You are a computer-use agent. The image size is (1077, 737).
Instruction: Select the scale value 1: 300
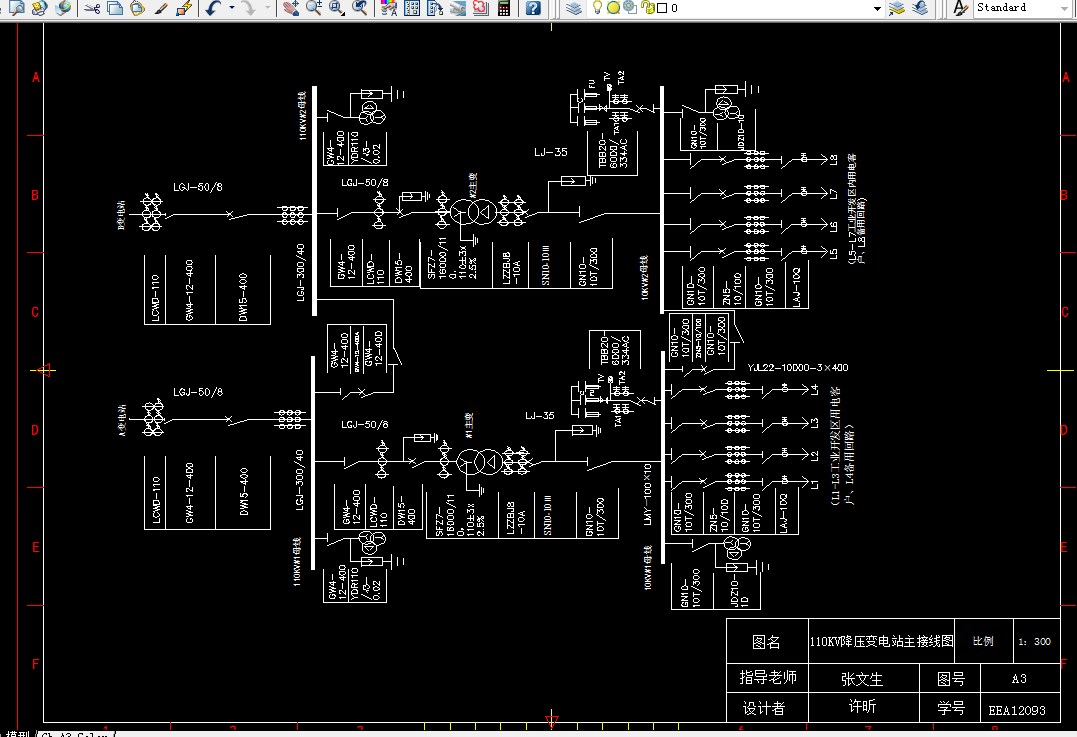1034,642
